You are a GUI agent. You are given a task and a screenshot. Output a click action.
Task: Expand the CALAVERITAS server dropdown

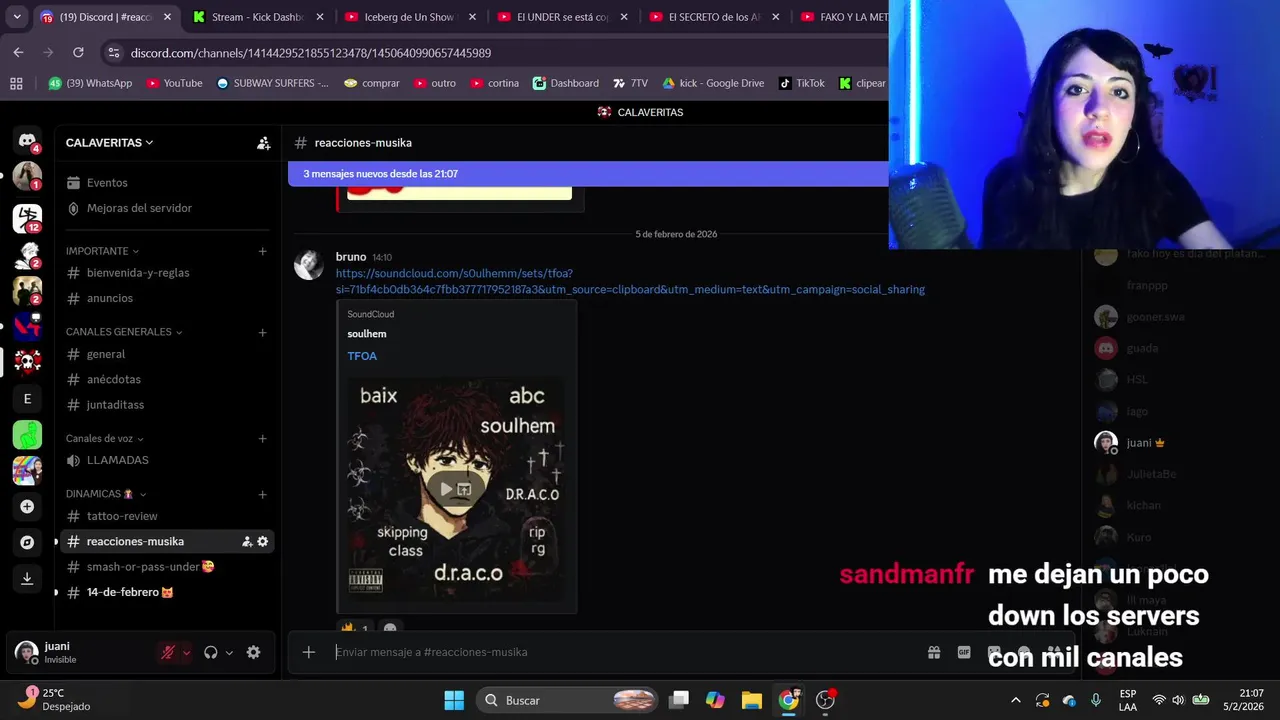(x=110, y=143)
